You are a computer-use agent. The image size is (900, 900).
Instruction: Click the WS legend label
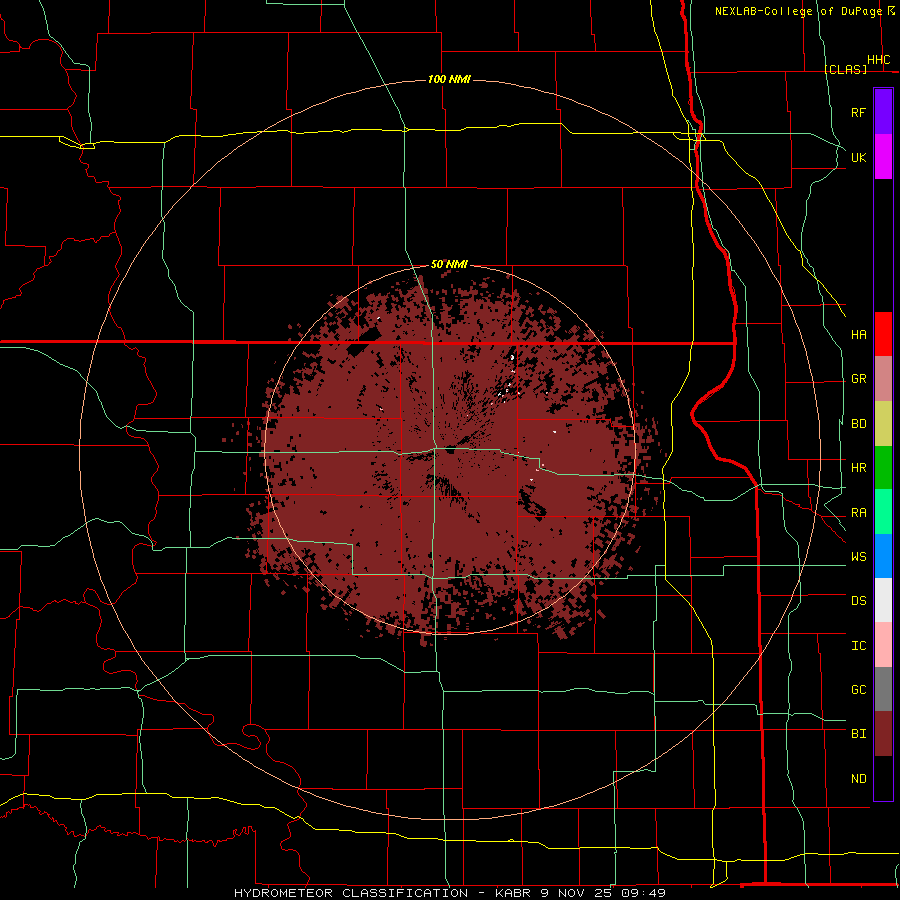859,556
